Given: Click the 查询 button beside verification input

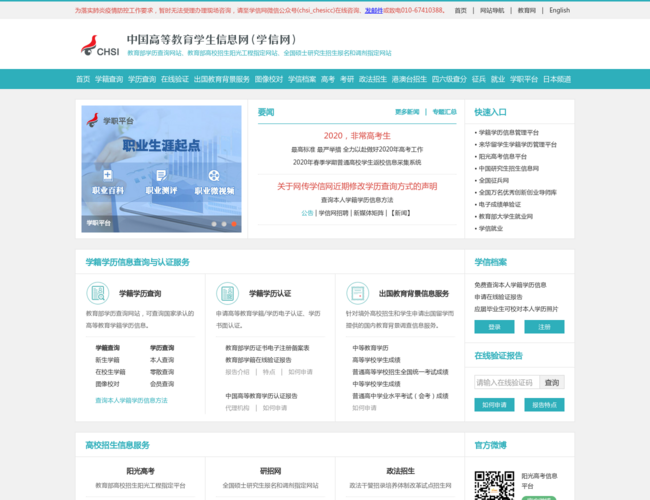Looking at the screenshot, I should point(552,382).
